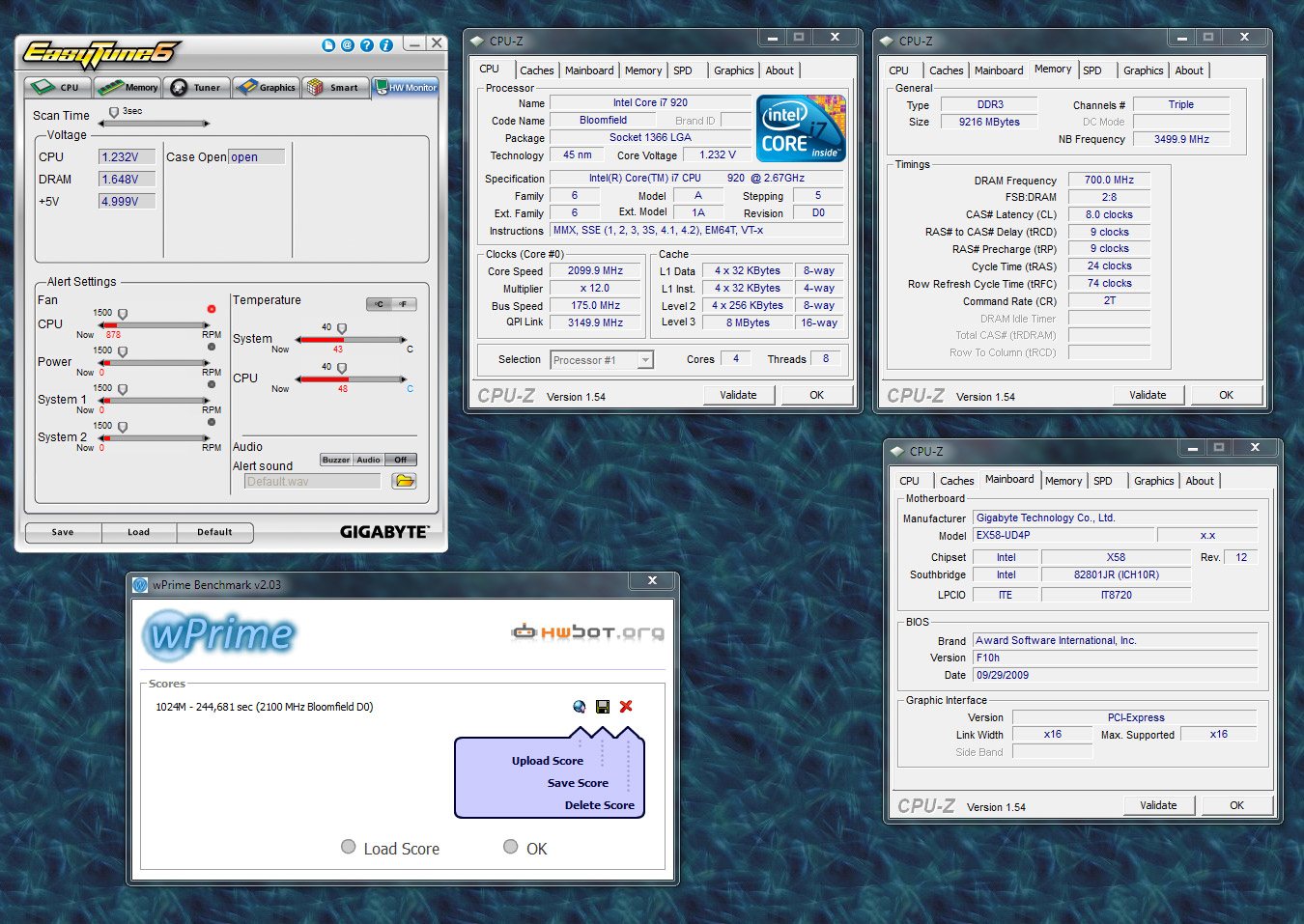This screenshot has width=1304, height=924.
Task: Select the Load Score radio button
Action: coord(349,847)
